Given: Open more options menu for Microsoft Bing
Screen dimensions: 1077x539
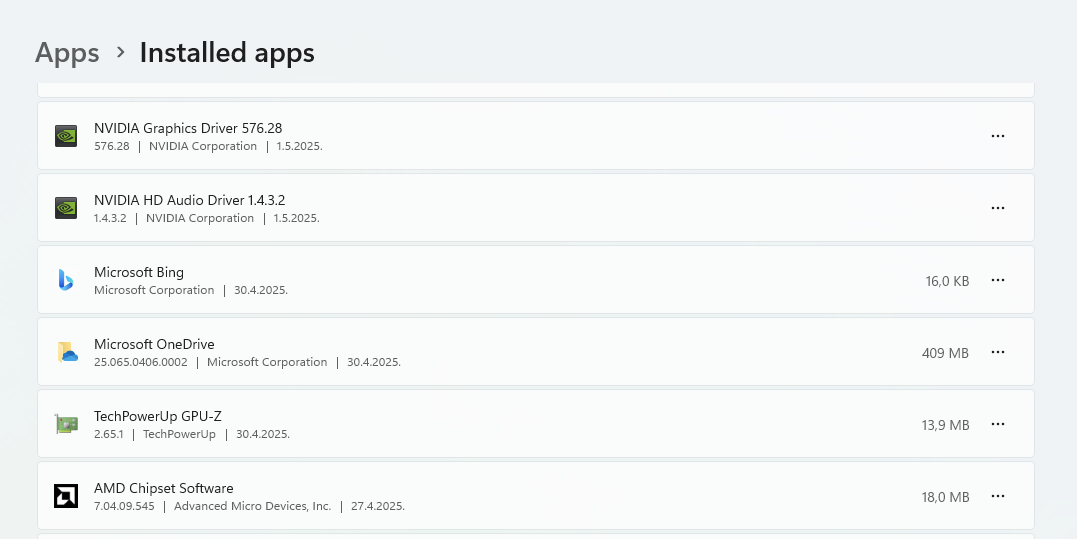Looking at the screenshot, I should [x=997, y=280].
